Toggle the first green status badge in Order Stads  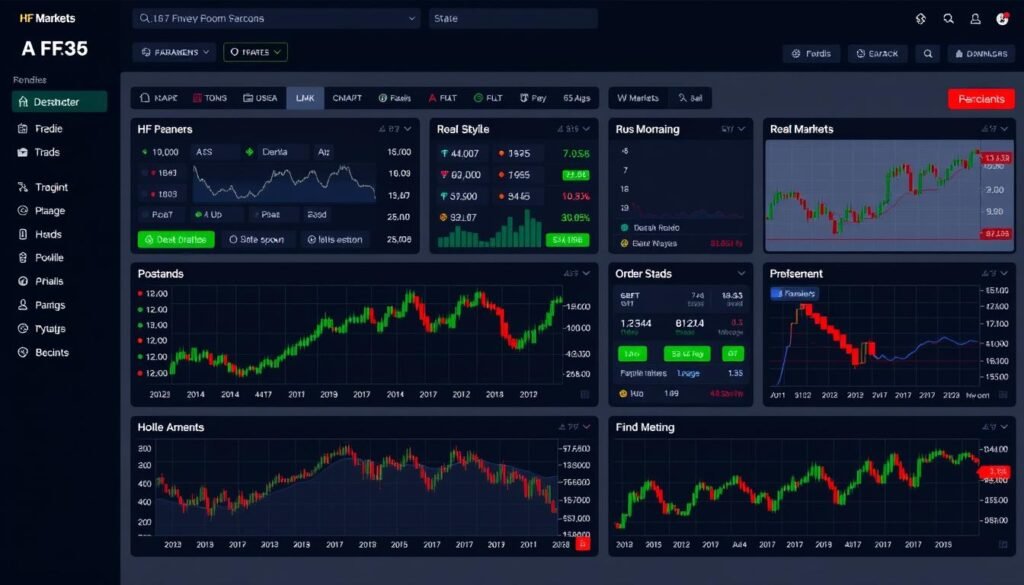click(631, 354)
